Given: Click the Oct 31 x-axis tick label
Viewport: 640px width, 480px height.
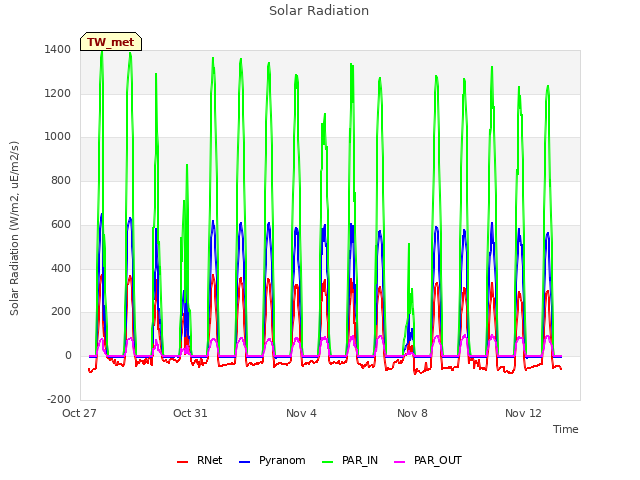Looking at the screenshot, I should click(x=190, y=413).
